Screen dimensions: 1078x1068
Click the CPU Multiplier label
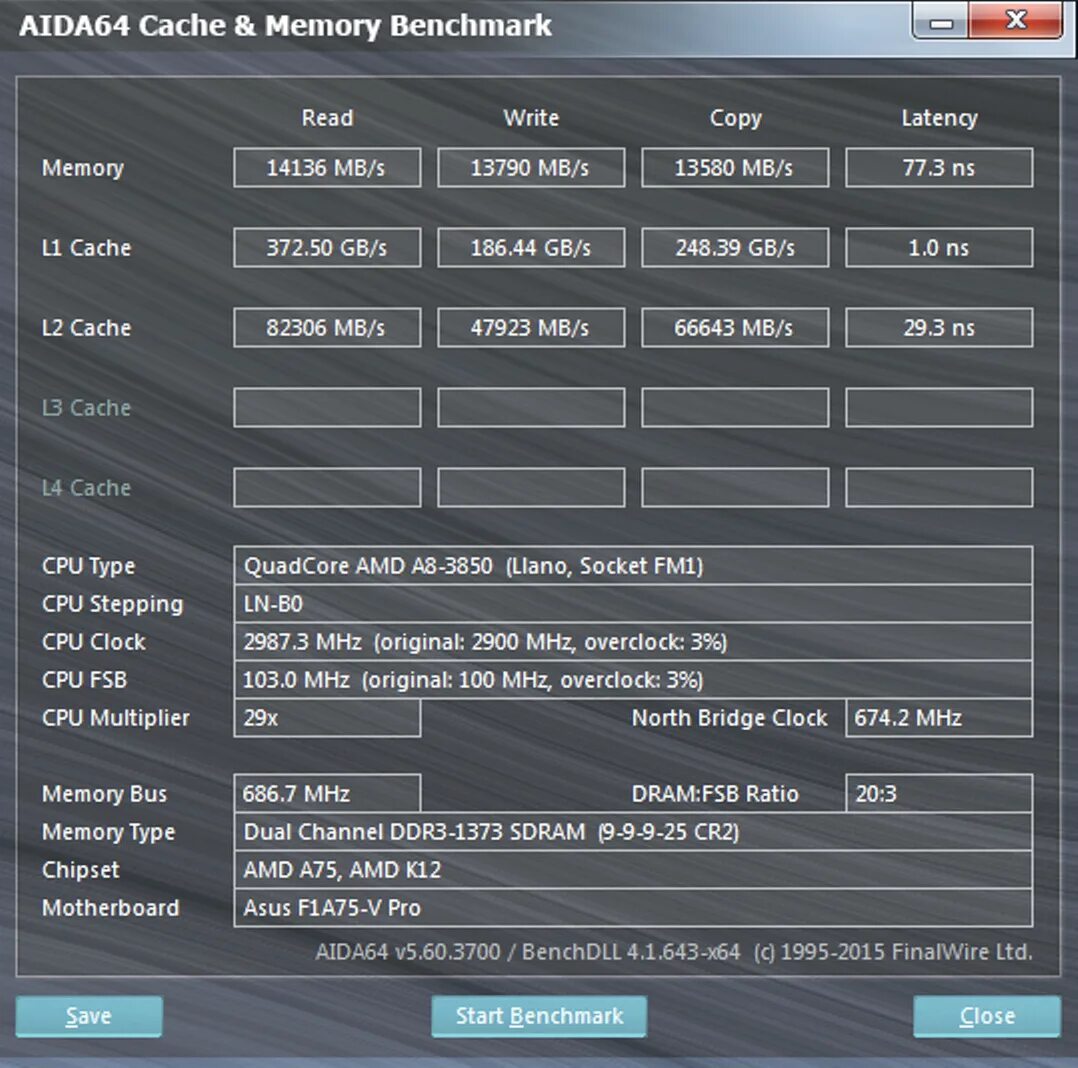(x=116, y=719)
